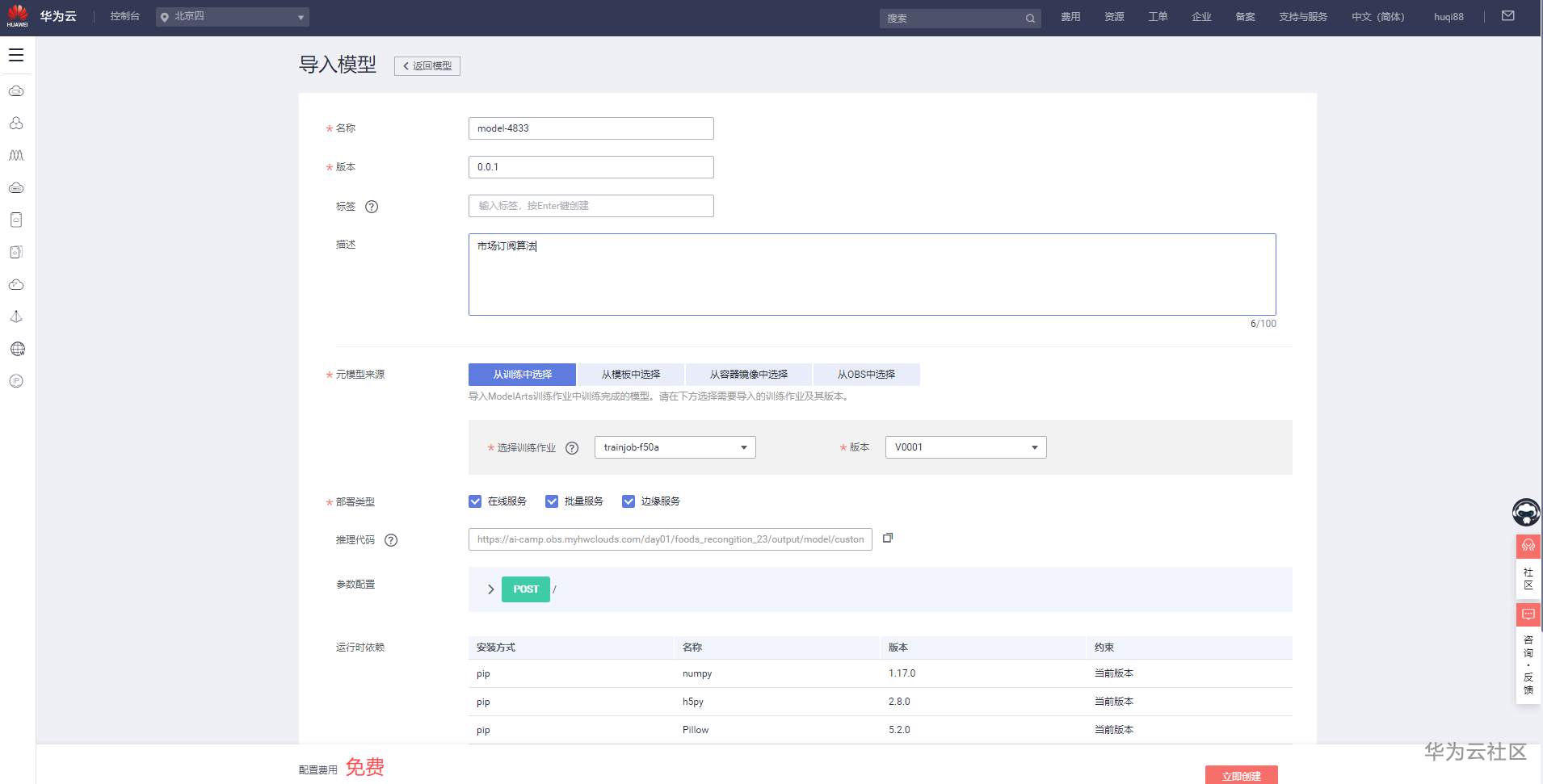This screenshot has width=1543, height=784.
Task: Select the 从容器镜像中选择 tab
Action: tap(749, 375)
